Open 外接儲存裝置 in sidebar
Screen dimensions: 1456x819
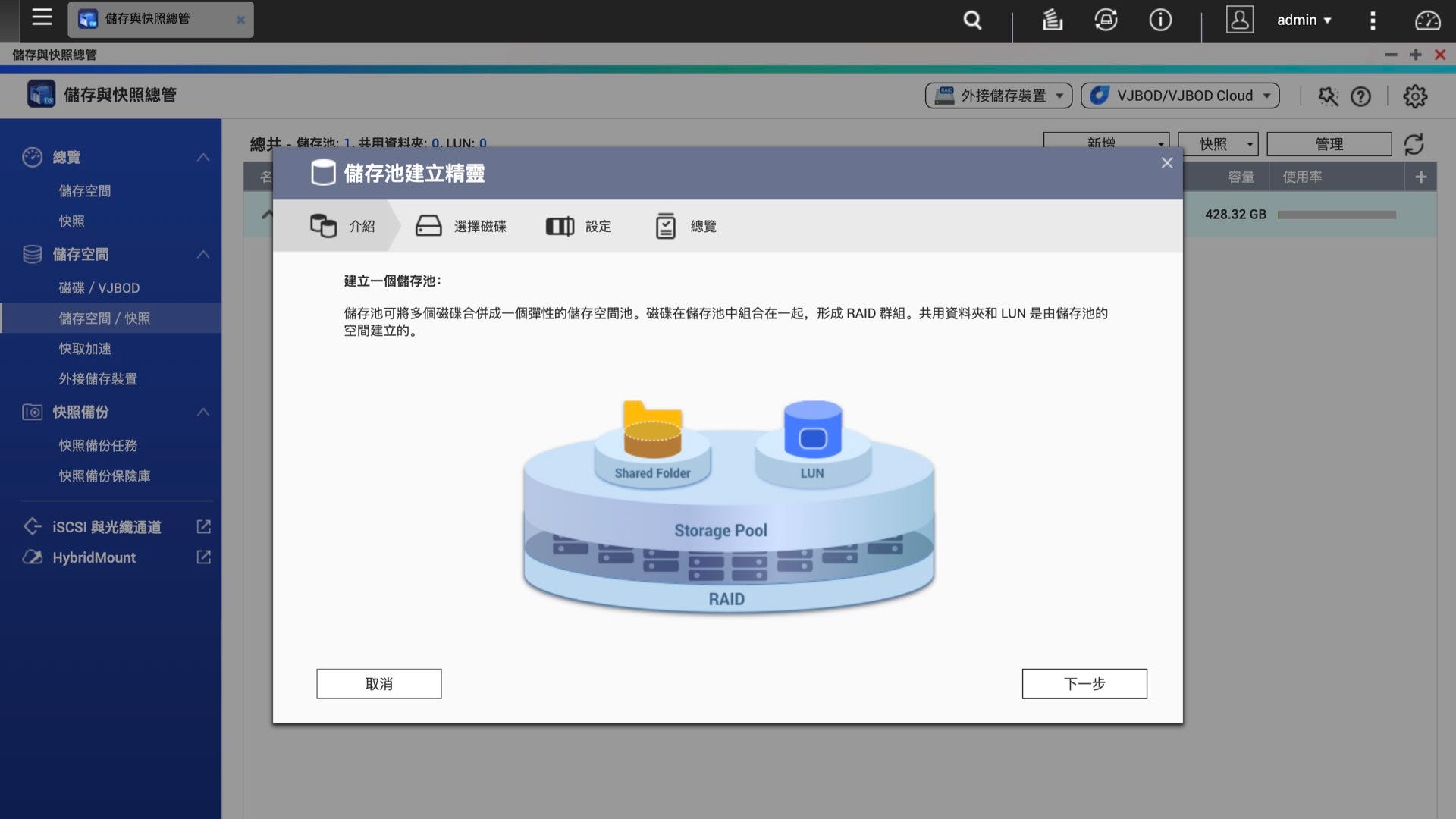click(x=98, y=379)
